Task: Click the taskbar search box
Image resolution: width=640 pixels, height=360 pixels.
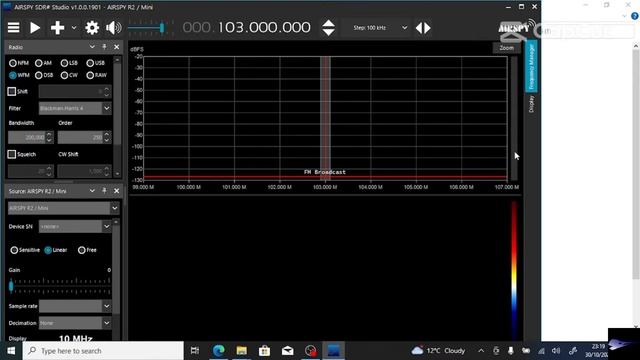Action: 103,351
